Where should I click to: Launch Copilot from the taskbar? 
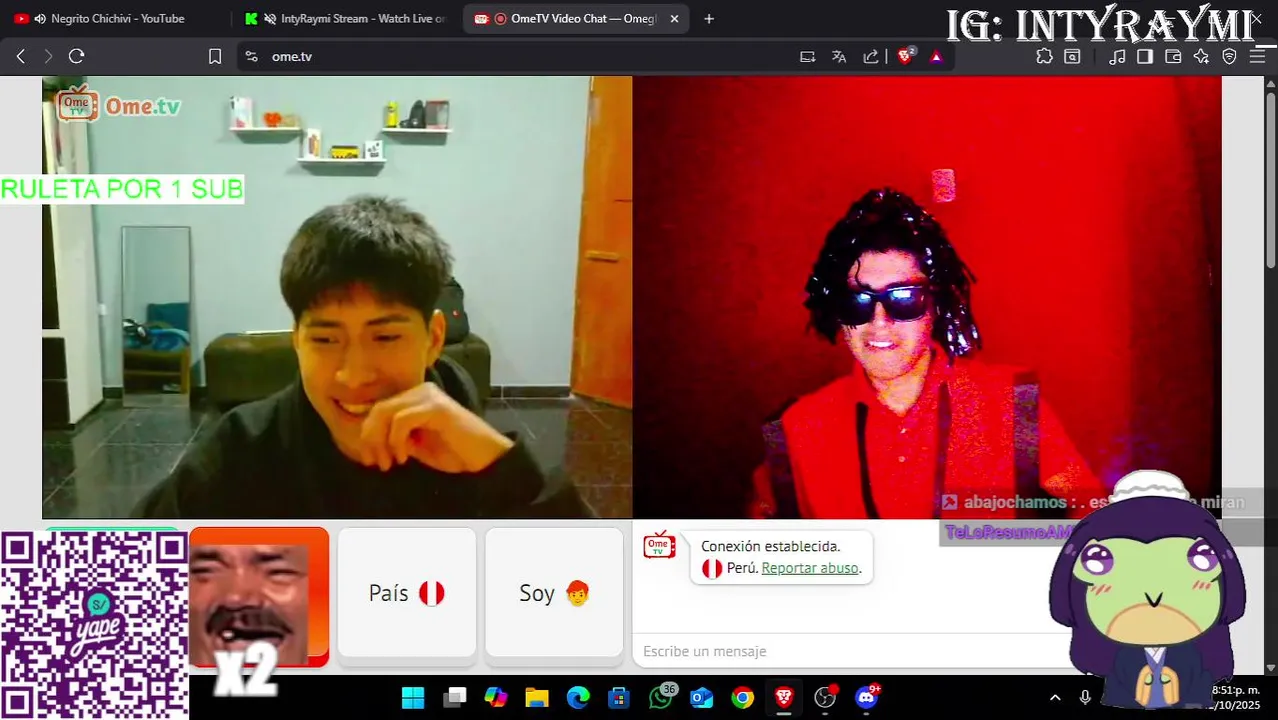pyautogui.click(x=496, y=697)
